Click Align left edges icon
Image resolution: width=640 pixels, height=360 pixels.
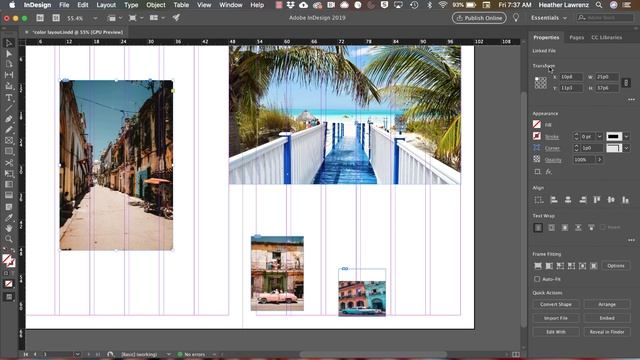[x=554, y=200]
